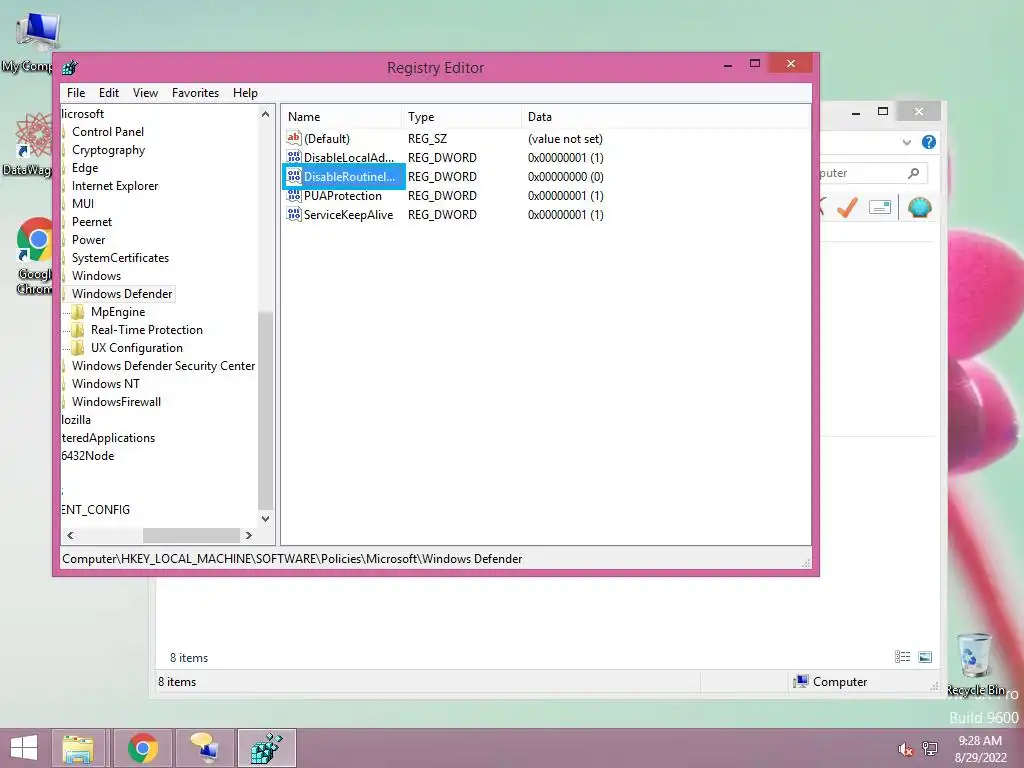The width and height of the screenshot is (1024, 768).
Task: Open the network computers taskbar icon
Action: [x=204, y=748]
